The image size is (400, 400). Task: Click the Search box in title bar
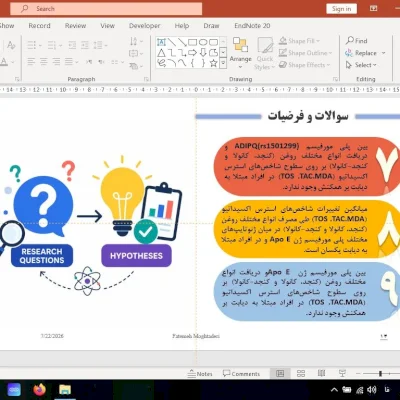[106, 9]
